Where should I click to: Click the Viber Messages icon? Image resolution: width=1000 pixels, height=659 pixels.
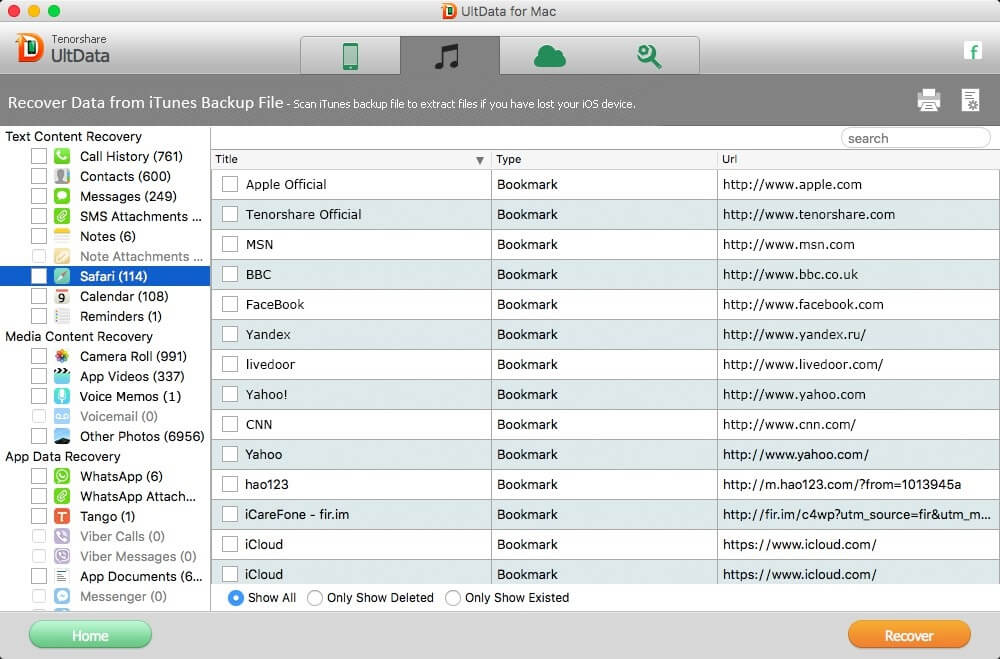(62, 556)
